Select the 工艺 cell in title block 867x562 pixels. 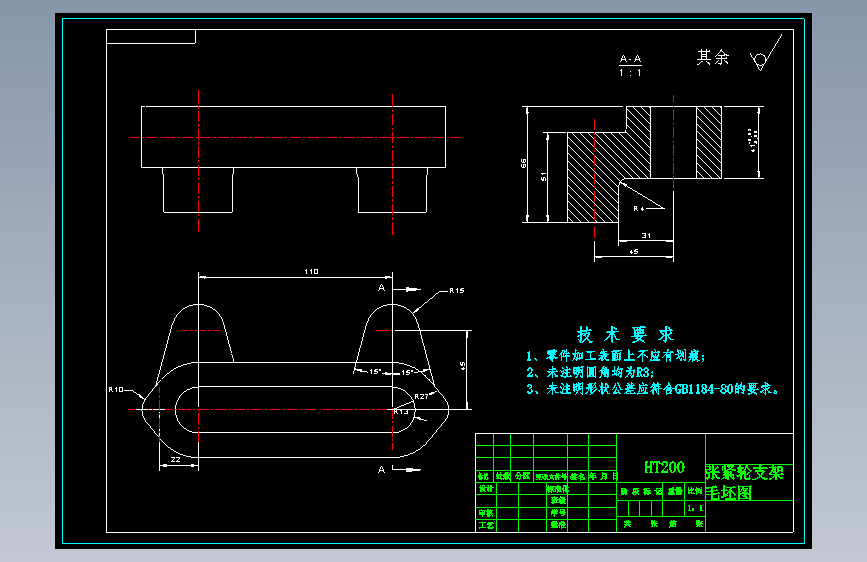(x=486, y=525)
